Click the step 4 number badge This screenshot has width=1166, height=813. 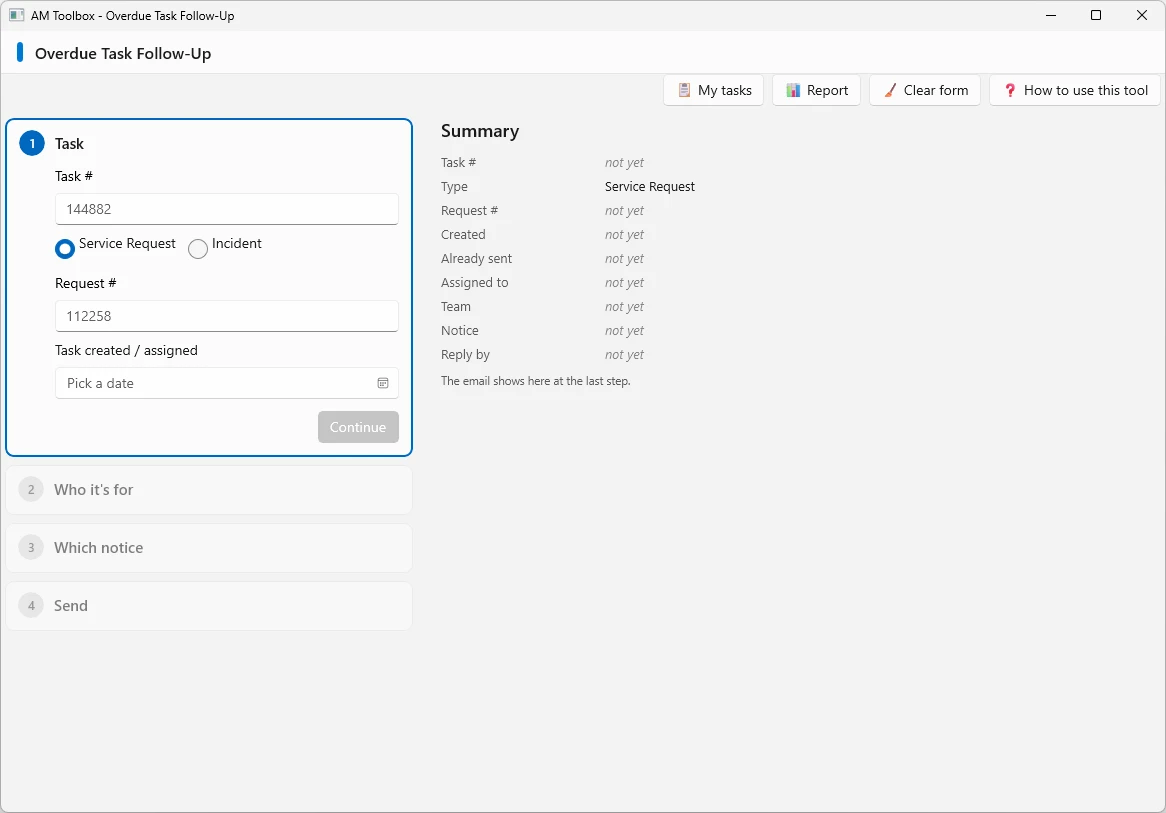click(31, 605)
